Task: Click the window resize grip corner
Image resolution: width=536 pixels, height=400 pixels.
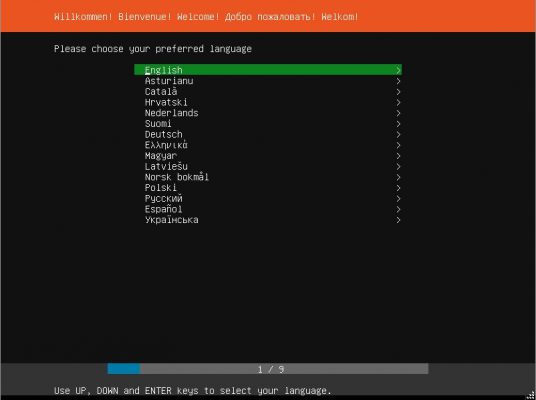Action: (532, 396)
